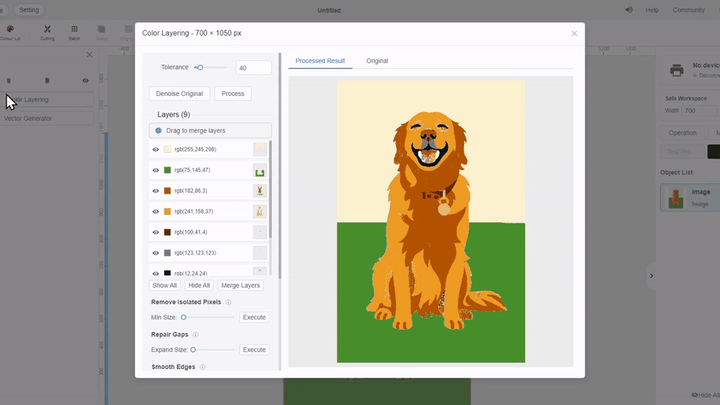Toggle visibility of rgb(75,145,47) layer
The height and width of the screenshot is (405, 720).
(x=156, y=170)
